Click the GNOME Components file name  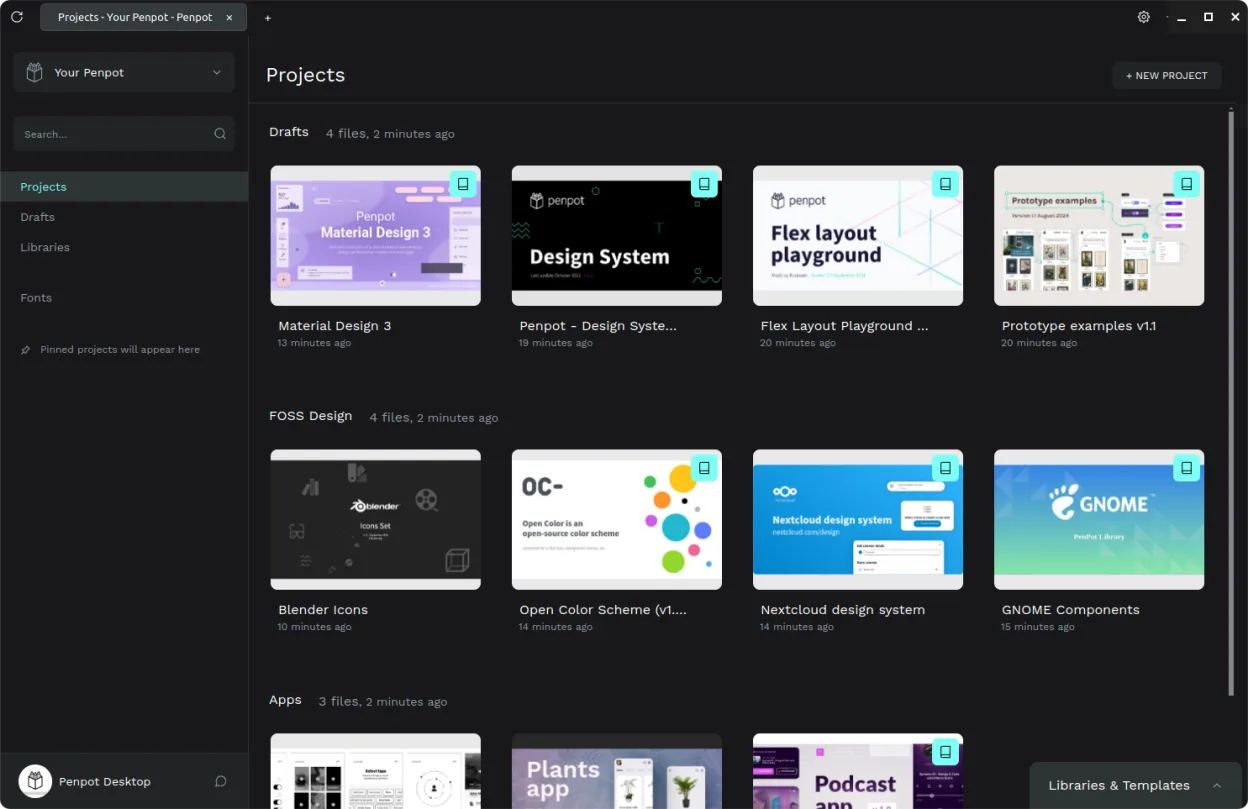coord(1071,610)
